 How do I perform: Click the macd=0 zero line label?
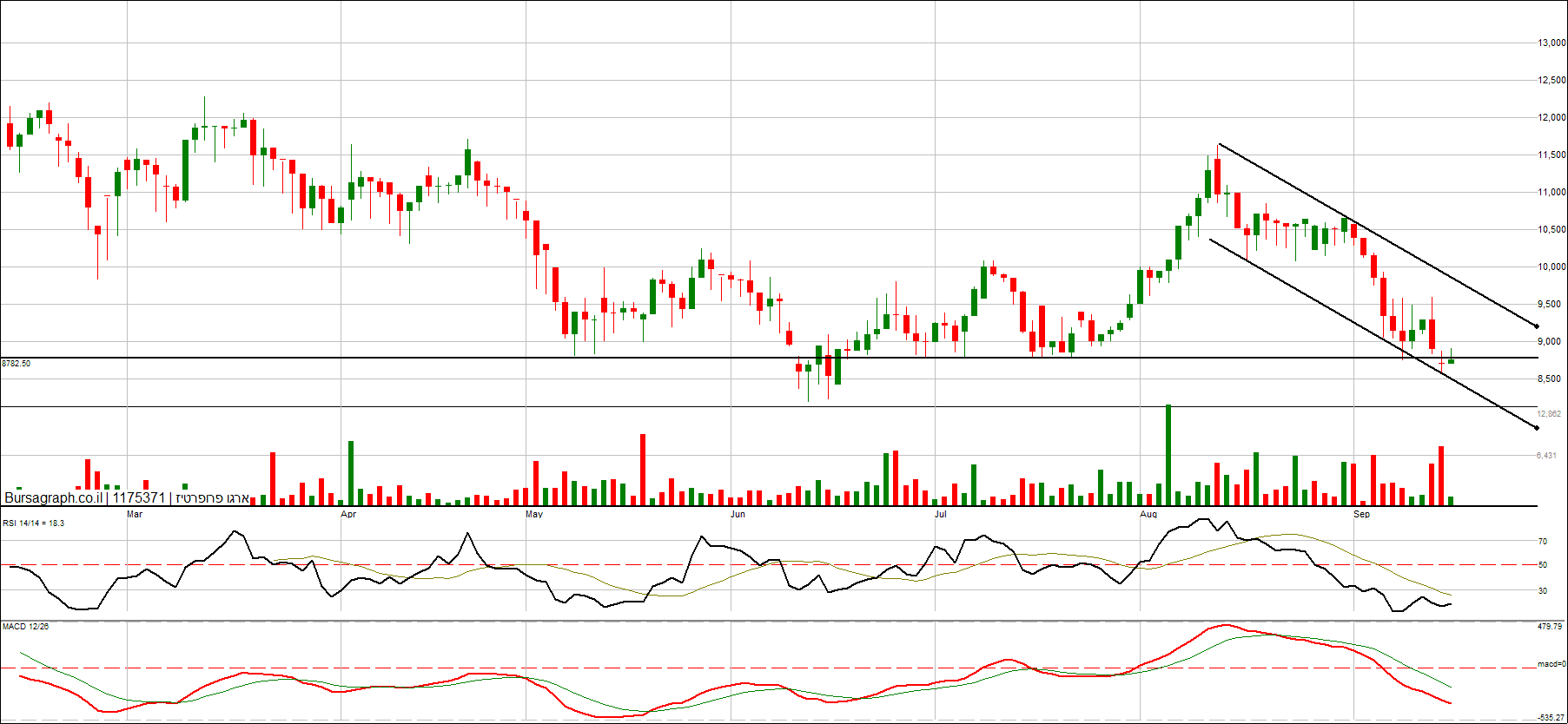coord(1551,664)
